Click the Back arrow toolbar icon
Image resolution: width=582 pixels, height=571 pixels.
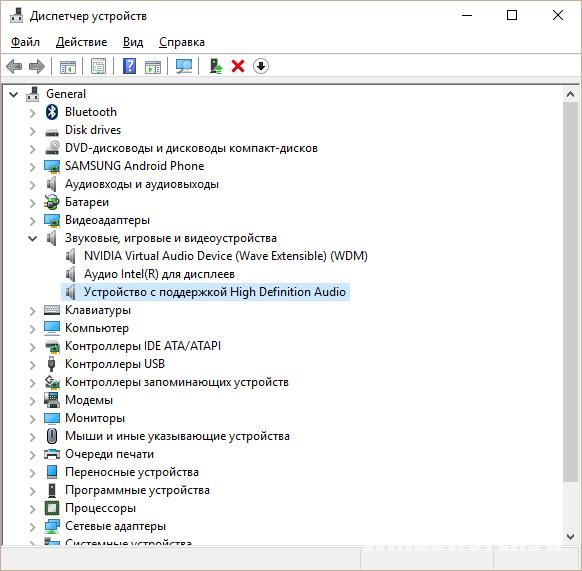(14, 67)
